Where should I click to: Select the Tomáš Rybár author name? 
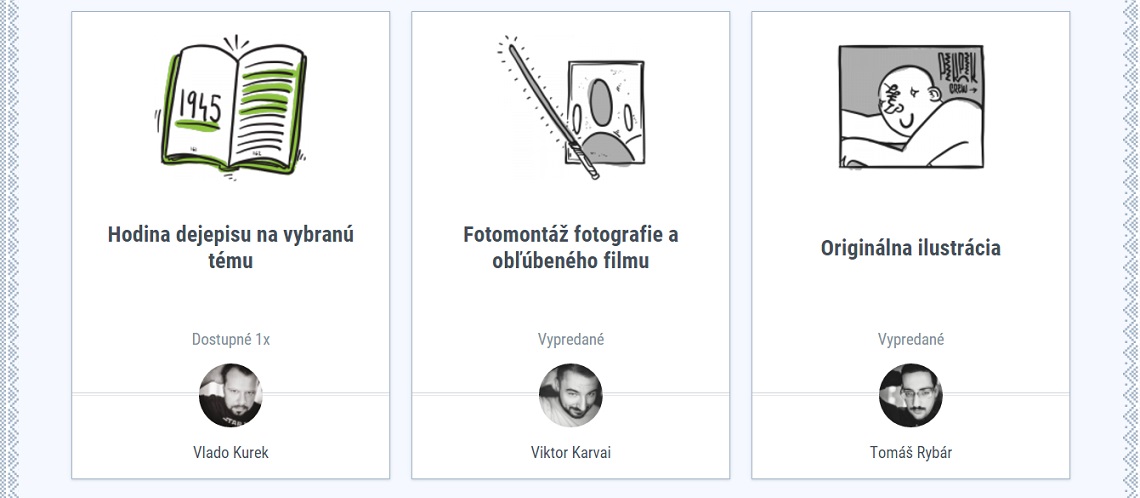click(x=911, y=452)
